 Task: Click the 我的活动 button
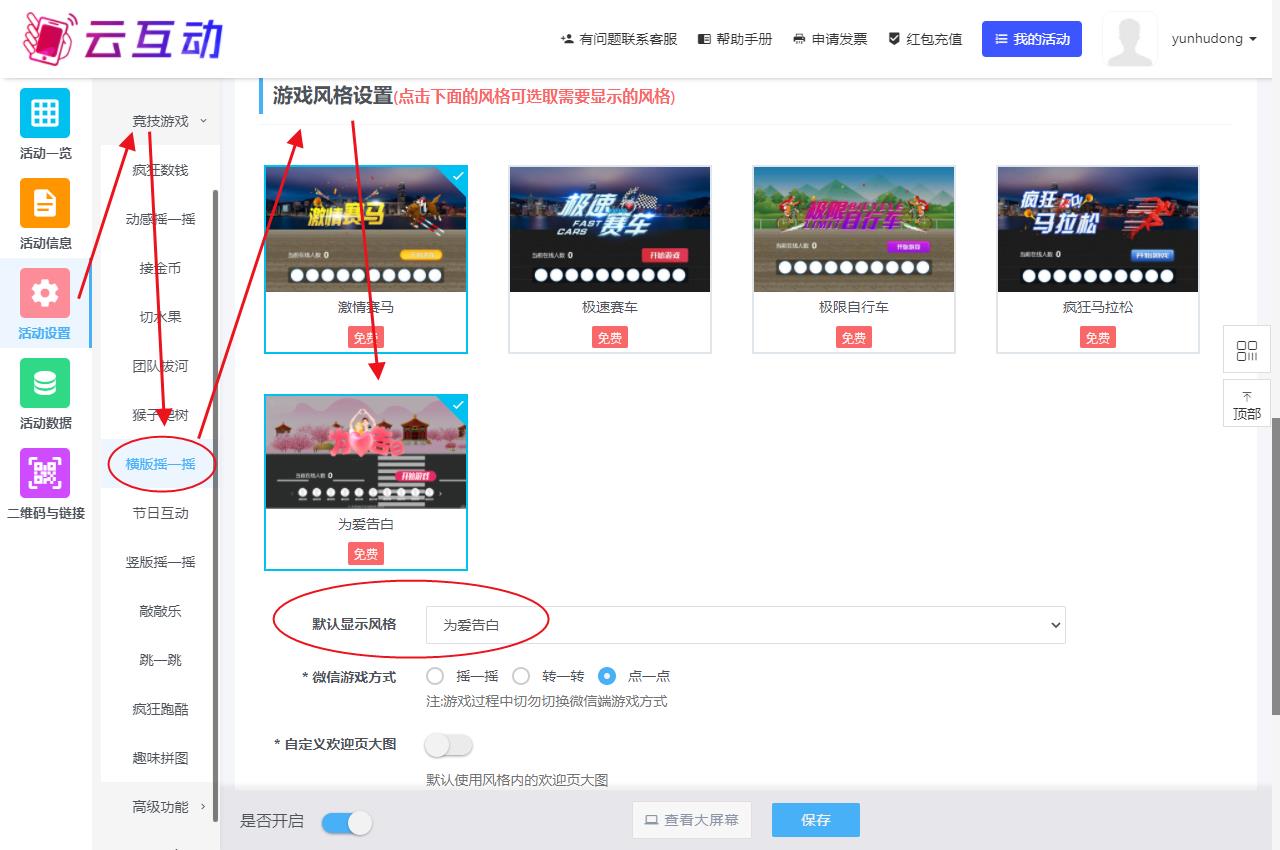[x=1031, y=39]
